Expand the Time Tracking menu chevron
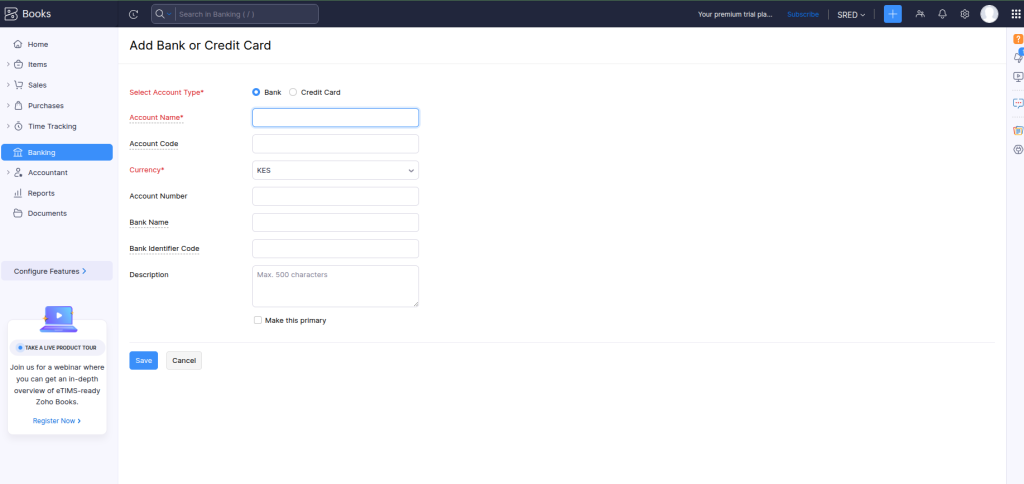The image size is (1024, 484). click(8, 126)
